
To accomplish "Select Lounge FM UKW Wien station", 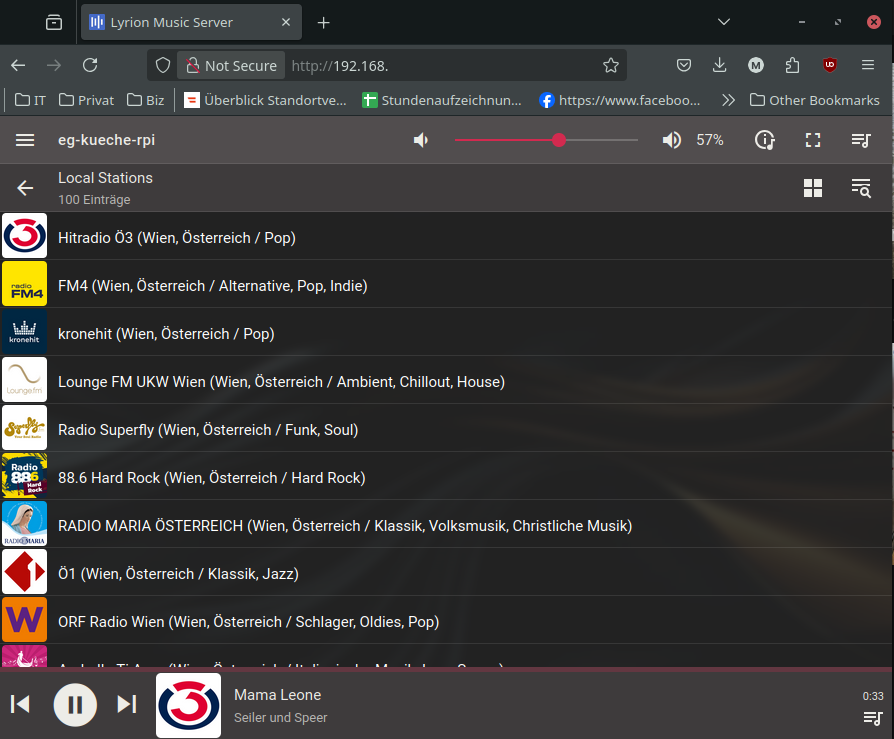I will click(x=446, y=380).
